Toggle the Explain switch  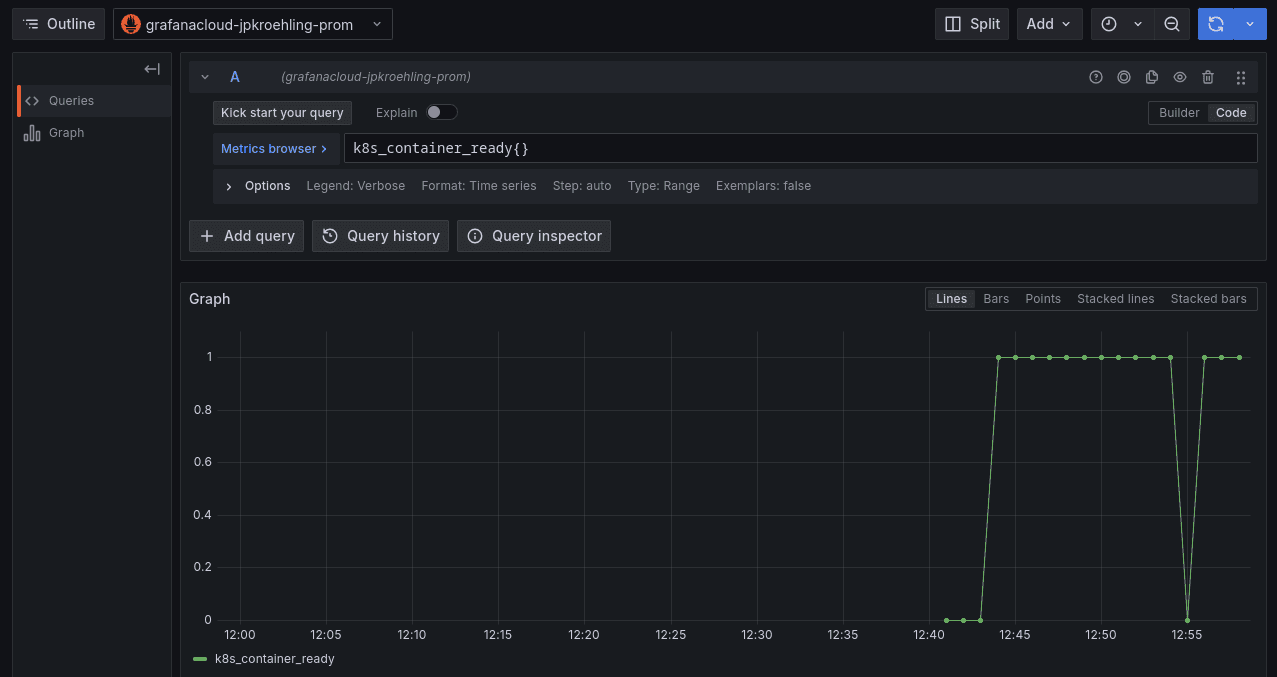[440, 112]
